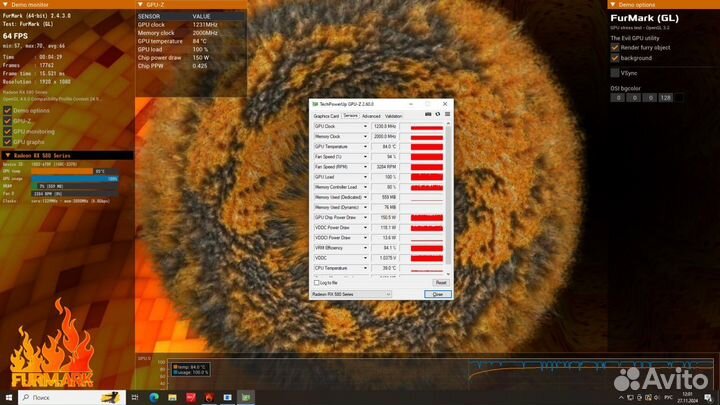Switch to the Graphics Card tab
720x405 pixels.
(326, 116)
